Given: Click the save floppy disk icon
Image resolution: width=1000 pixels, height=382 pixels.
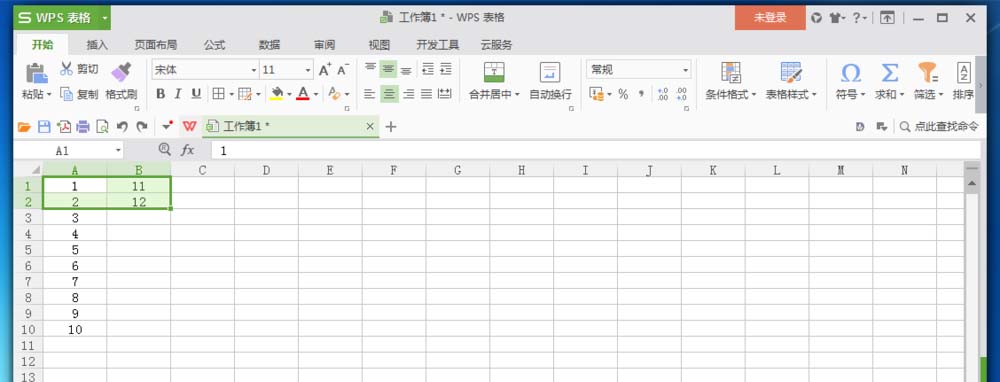Looking at the screenshot, I should 44,127.
